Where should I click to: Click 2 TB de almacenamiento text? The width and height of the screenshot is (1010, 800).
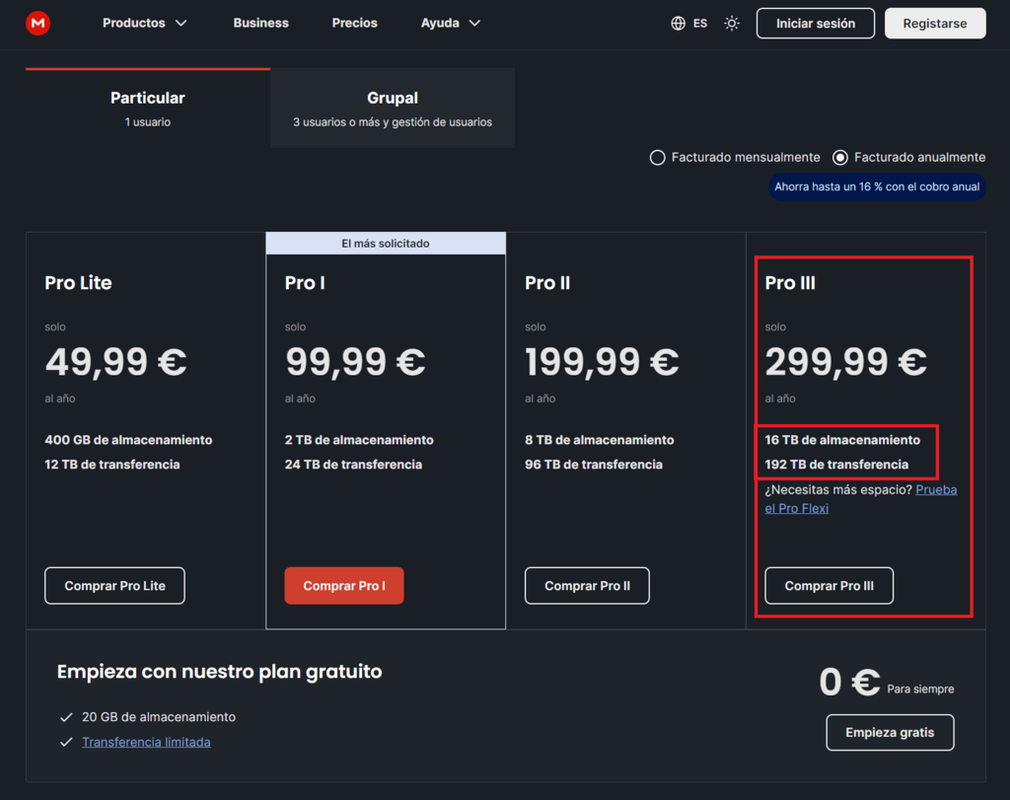coord(359,440)
